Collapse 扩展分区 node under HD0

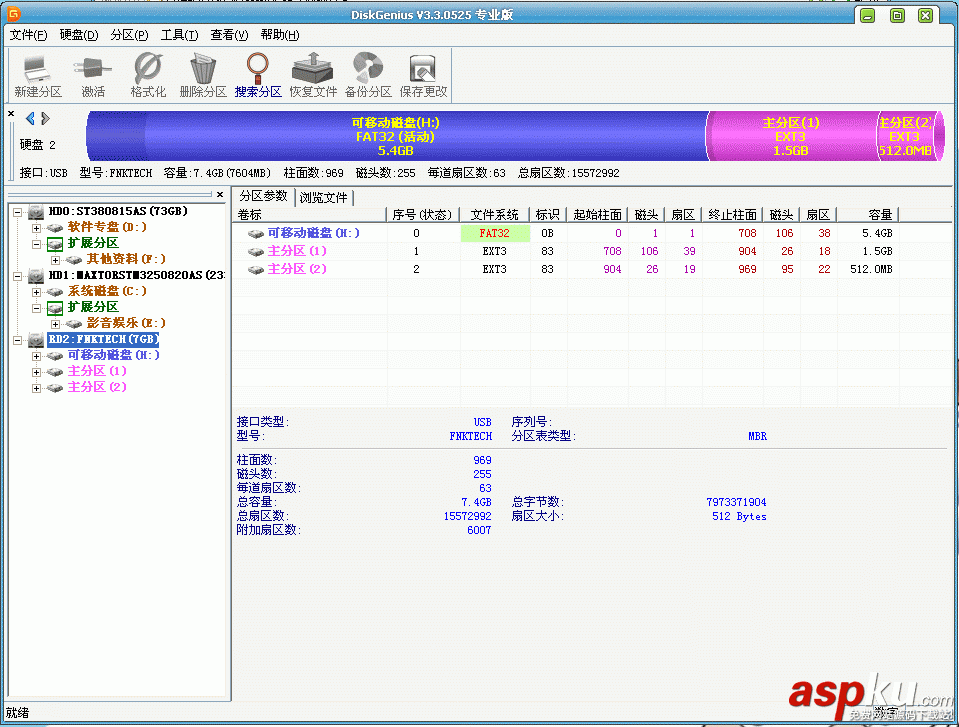coord(37,244)
